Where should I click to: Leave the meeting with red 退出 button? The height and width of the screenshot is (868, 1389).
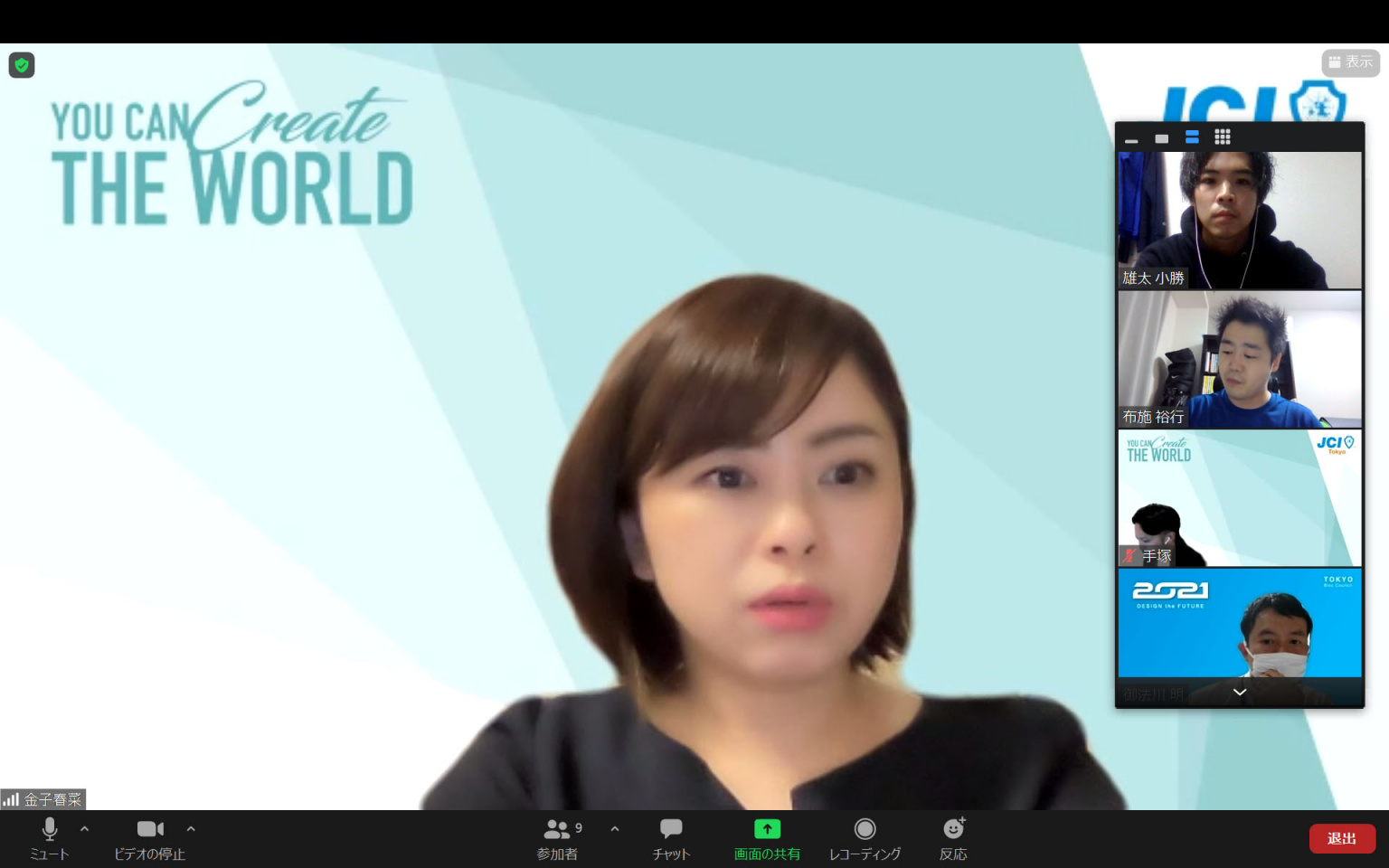1342,838
